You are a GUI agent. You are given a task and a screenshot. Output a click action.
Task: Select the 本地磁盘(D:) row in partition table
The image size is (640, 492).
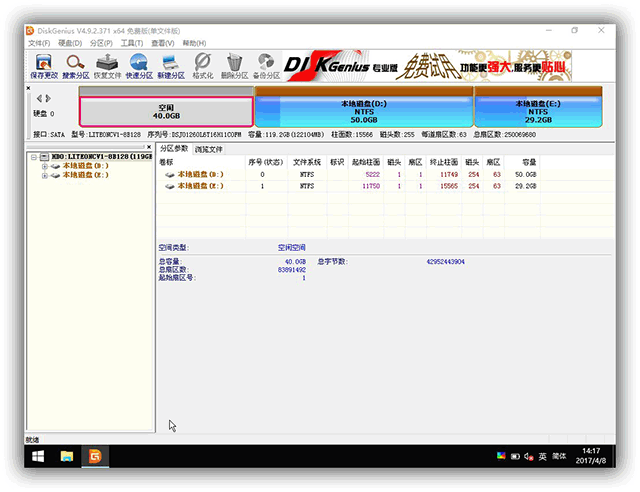tap(348, 174)
